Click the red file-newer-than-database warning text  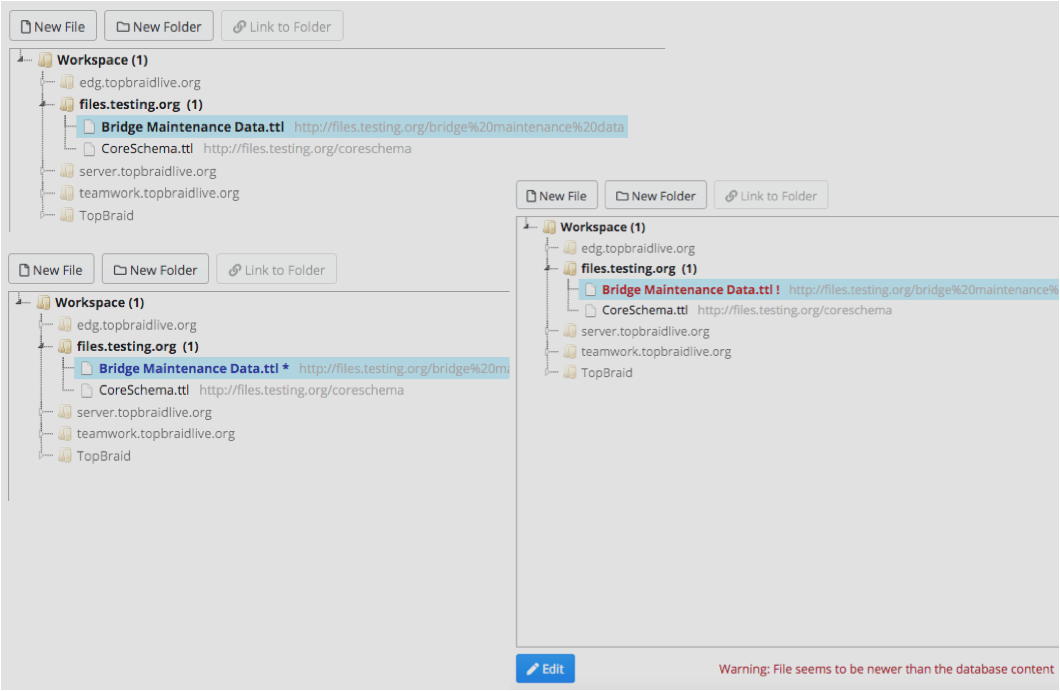[x=886, y=669]
